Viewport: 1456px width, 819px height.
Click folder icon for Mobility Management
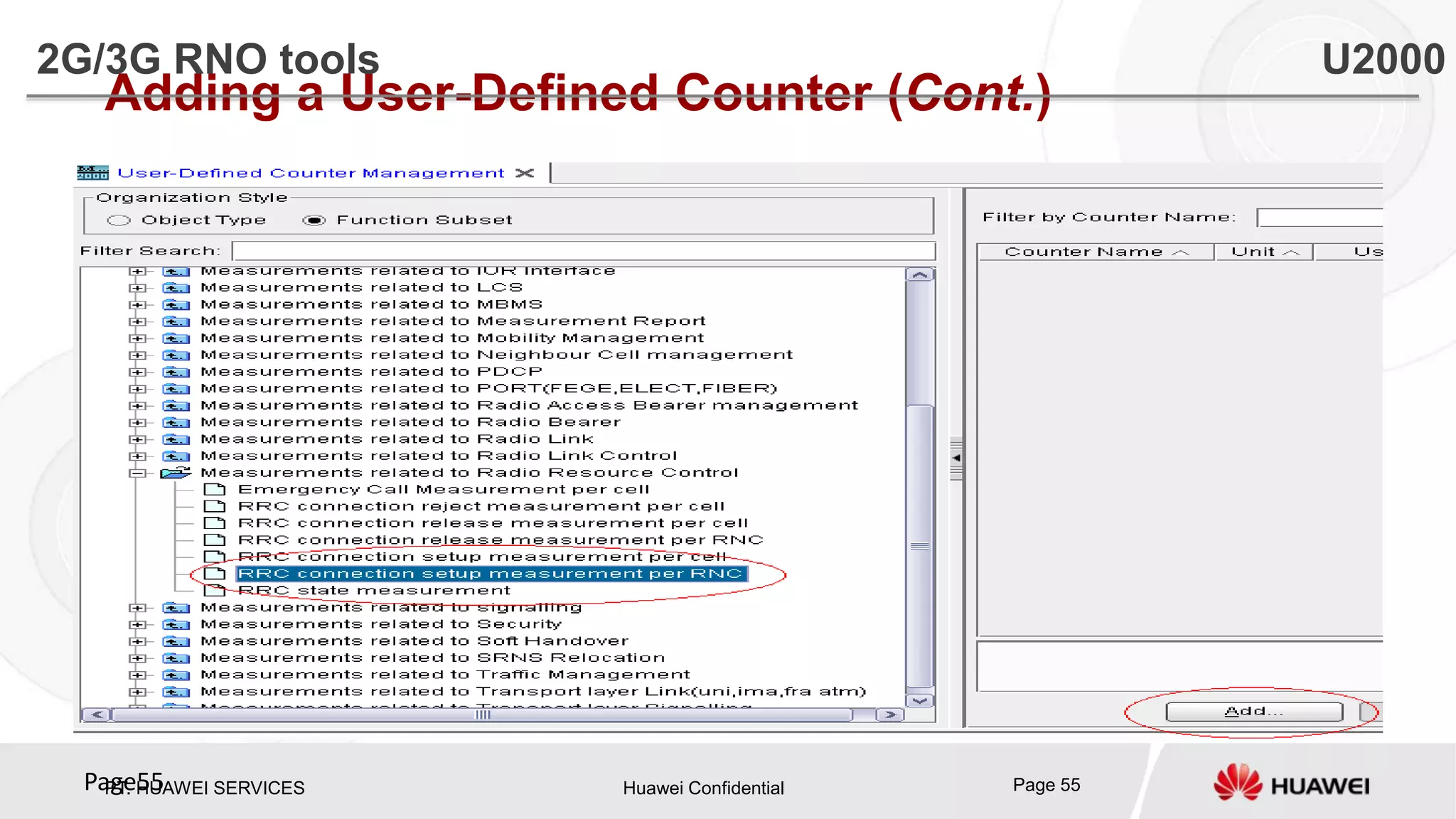click(176, 338)
